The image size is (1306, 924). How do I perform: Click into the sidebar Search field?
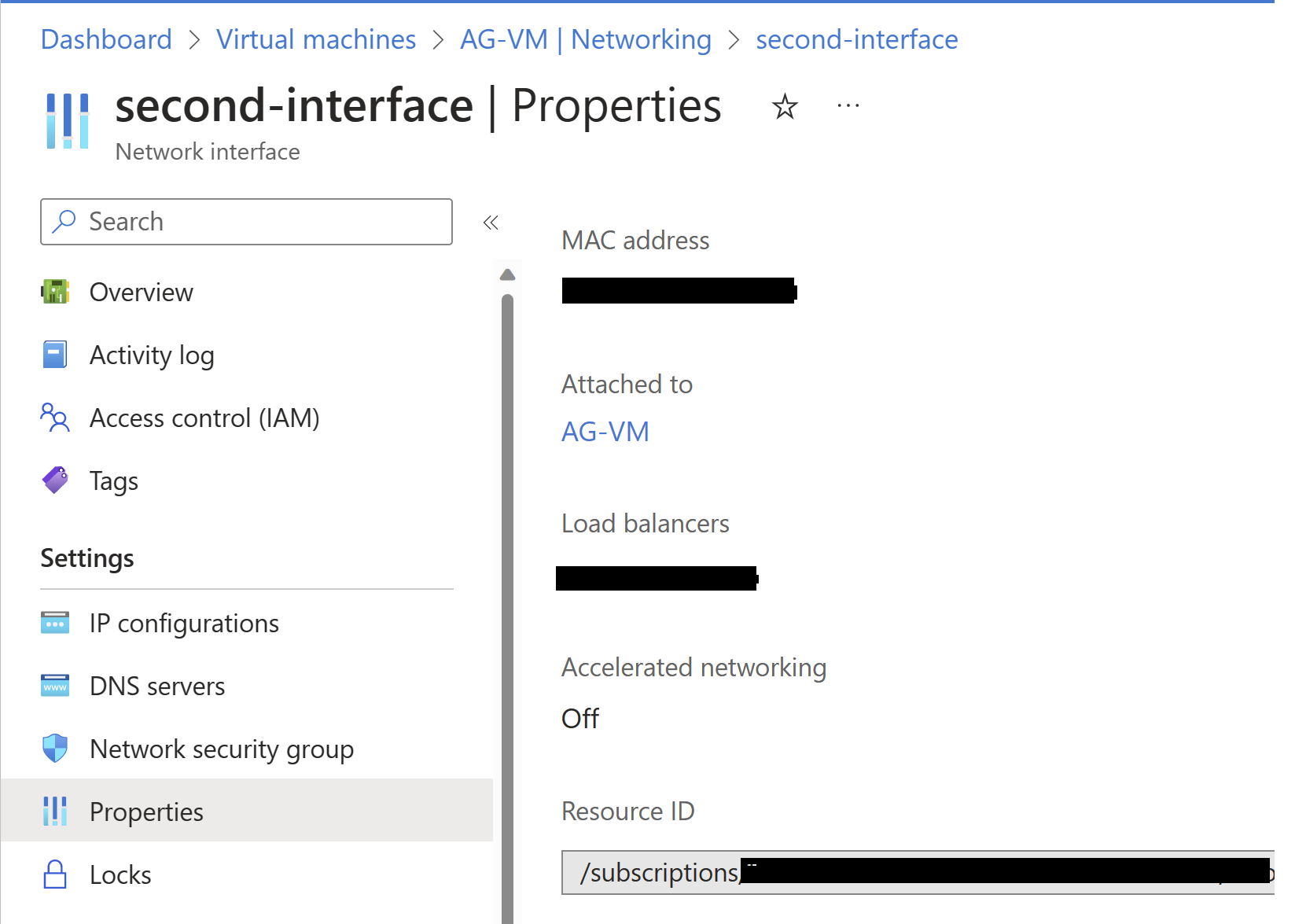246,222
